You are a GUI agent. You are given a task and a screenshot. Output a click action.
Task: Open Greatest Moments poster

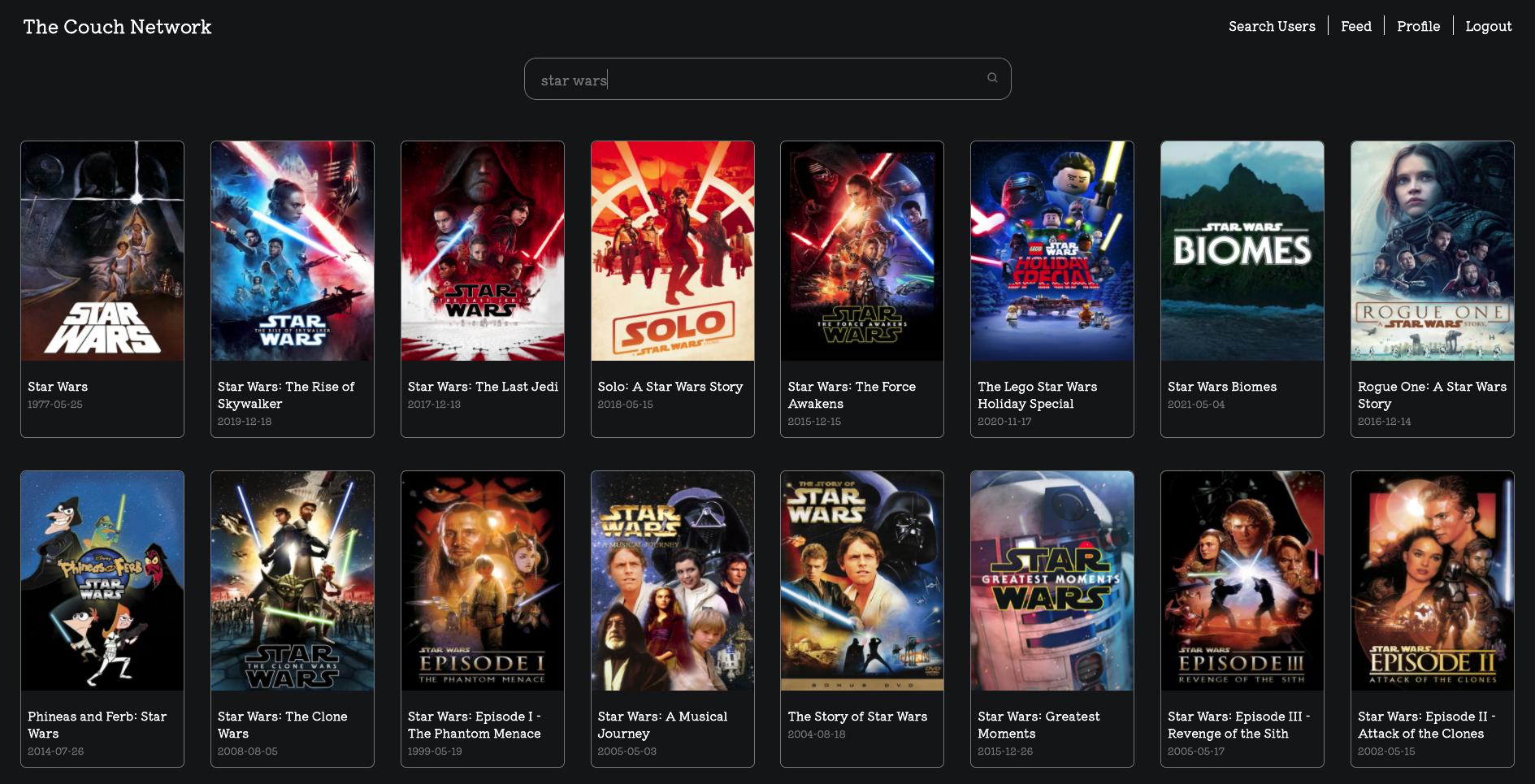(x=1052, y=581)
